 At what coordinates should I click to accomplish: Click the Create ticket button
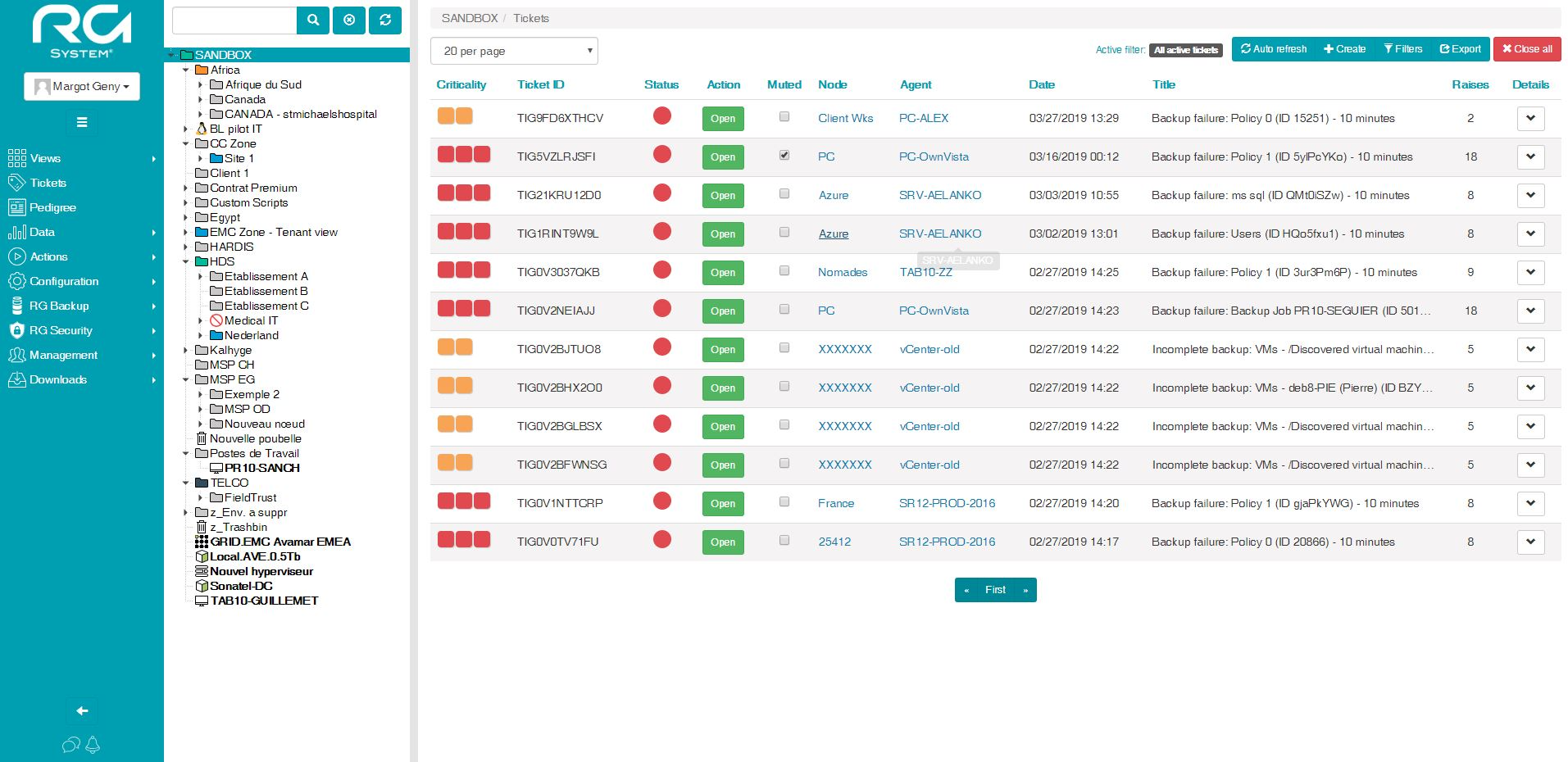[1345, 49]
